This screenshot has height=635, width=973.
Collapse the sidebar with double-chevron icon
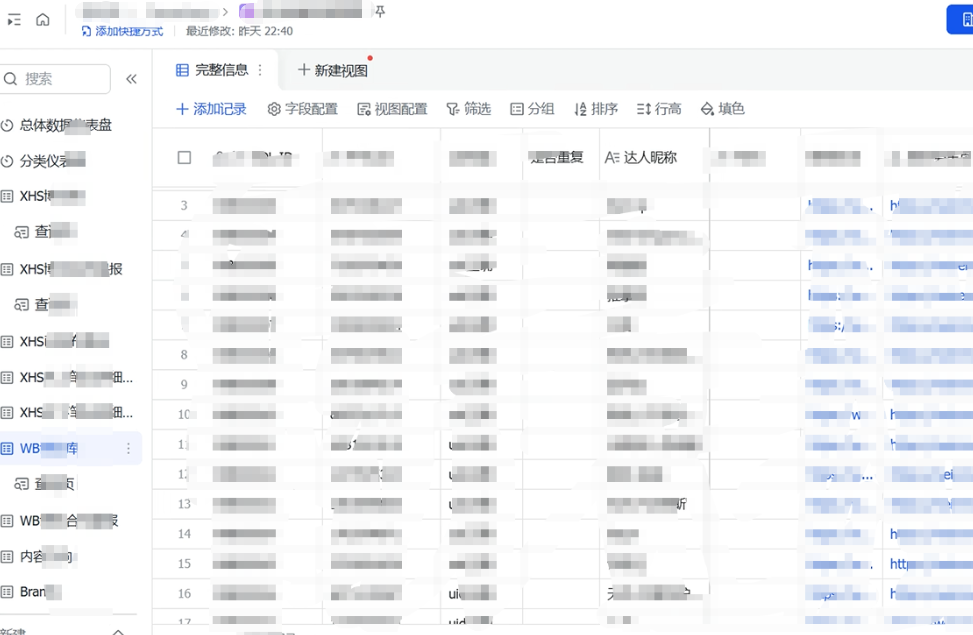(132, 79)
